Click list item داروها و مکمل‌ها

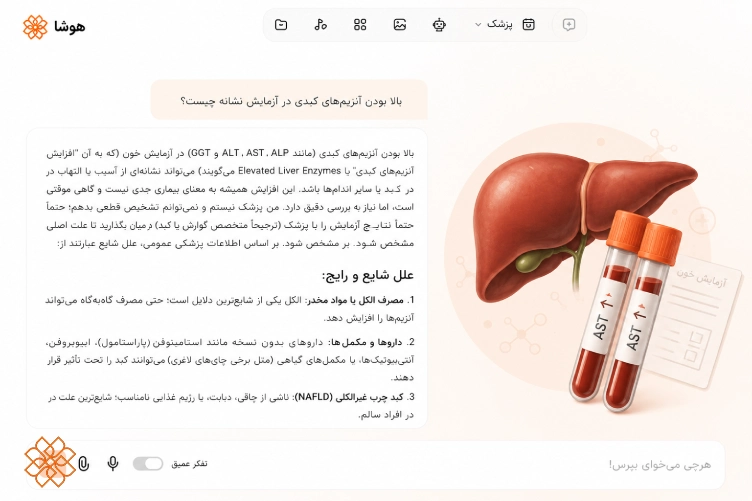[x=229, y=360]
